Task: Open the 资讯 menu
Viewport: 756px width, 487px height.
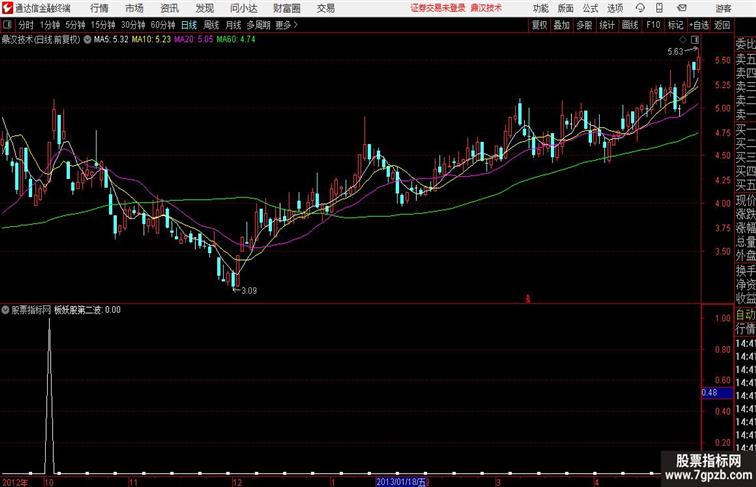Action: coord(170,8)
